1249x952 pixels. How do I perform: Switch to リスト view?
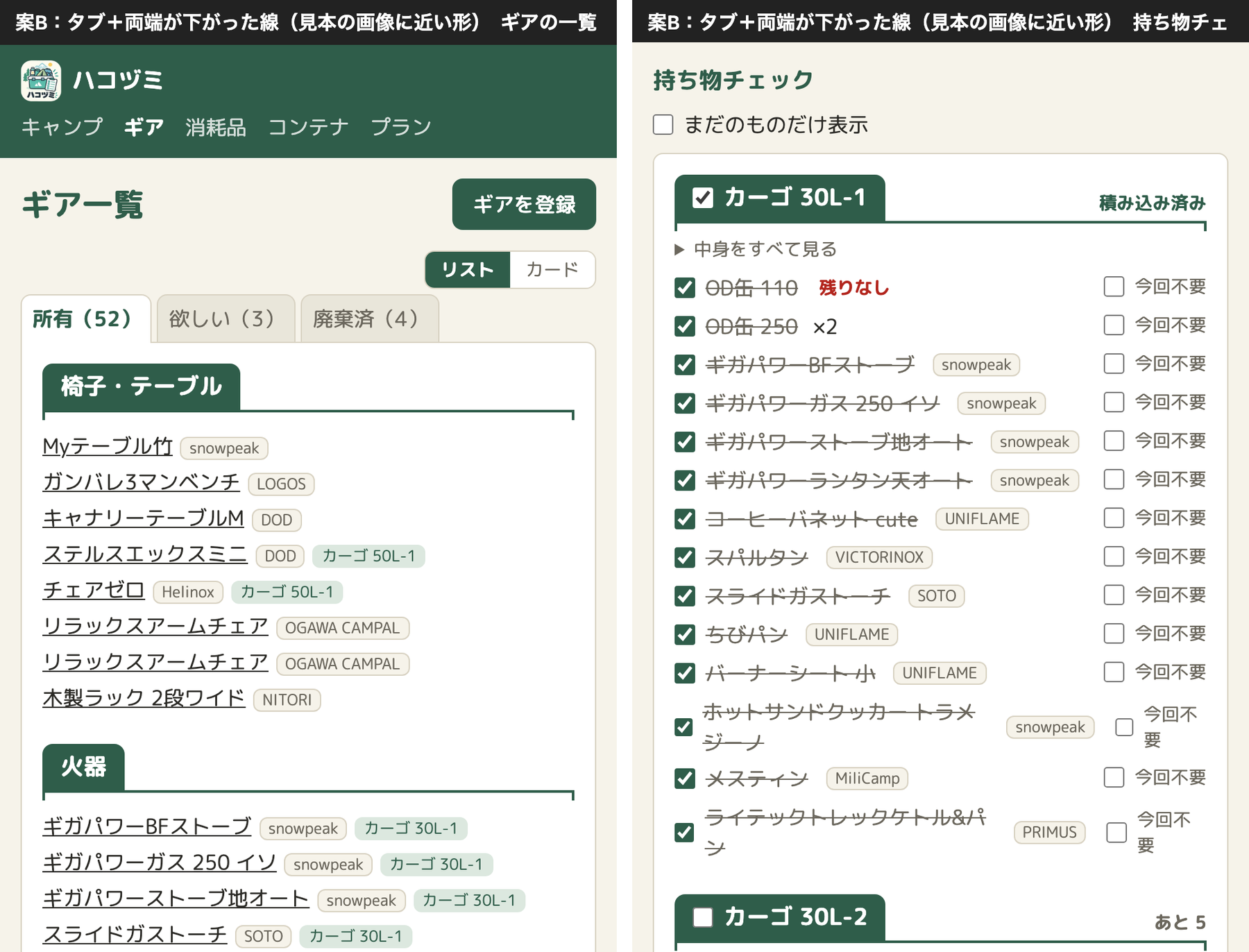(x=468, y=269)
